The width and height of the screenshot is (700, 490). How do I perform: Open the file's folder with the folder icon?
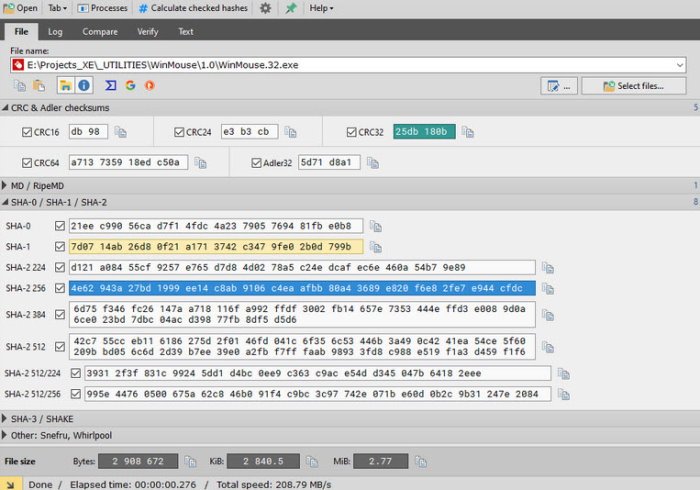pos(66,86)
